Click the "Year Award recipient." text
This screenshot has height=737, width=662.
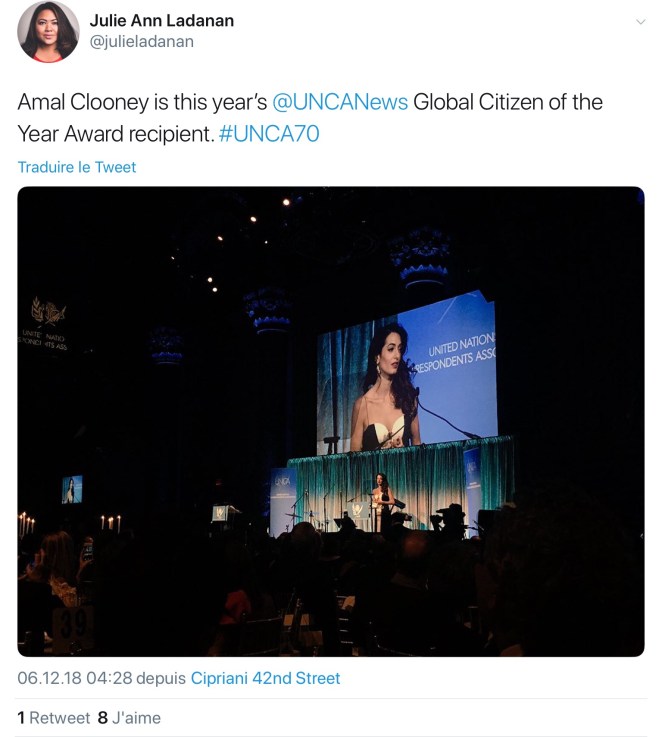click(x=115, y=134)
